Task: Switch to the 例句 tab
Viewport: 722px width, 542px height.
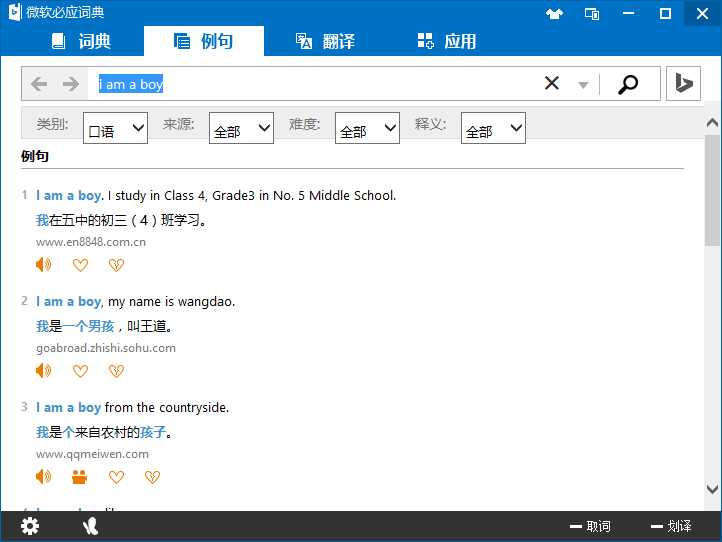Action: tap(204, 41)
